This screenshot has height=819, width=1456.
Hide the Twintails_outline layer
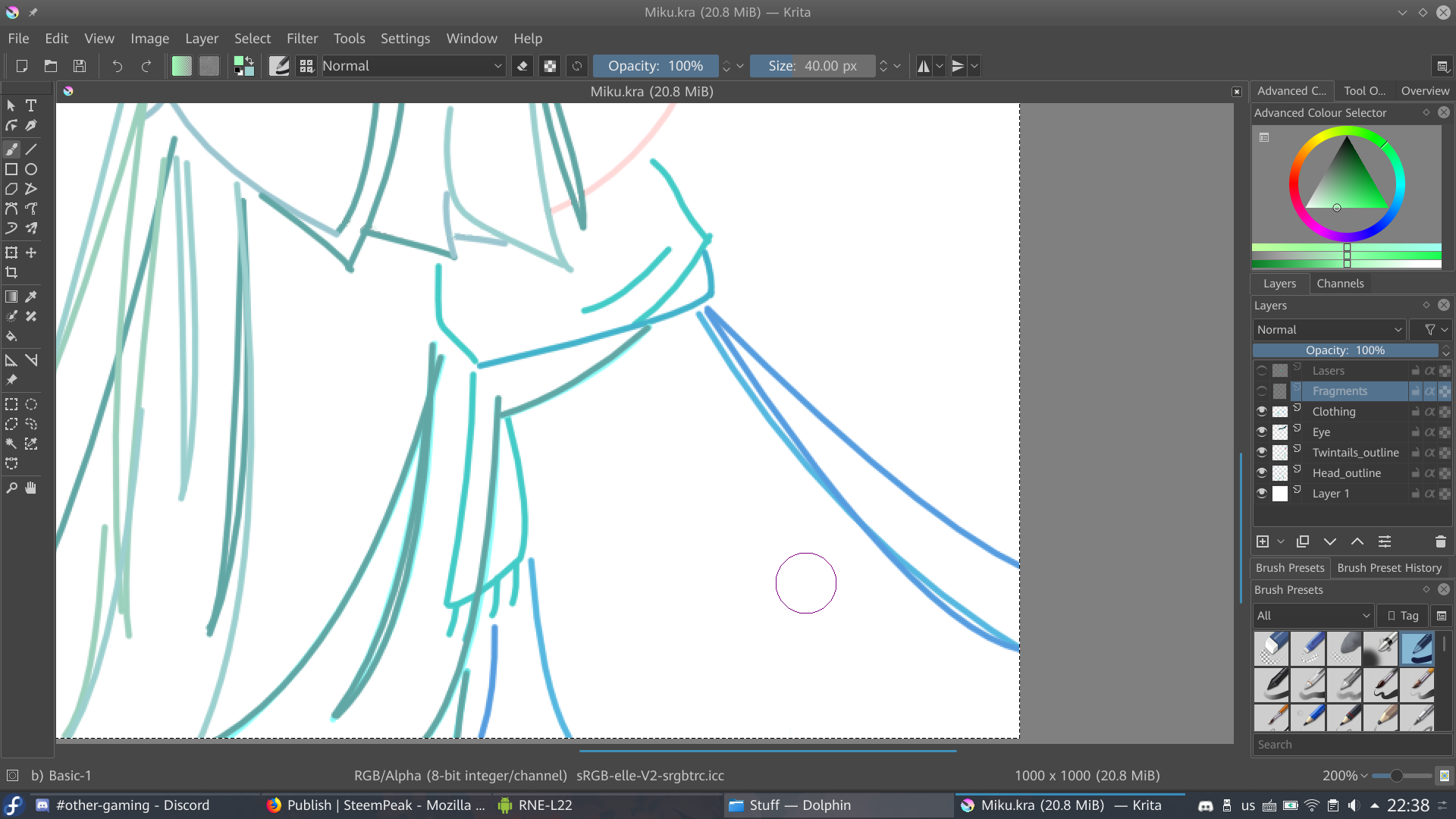coord(1262,452)
